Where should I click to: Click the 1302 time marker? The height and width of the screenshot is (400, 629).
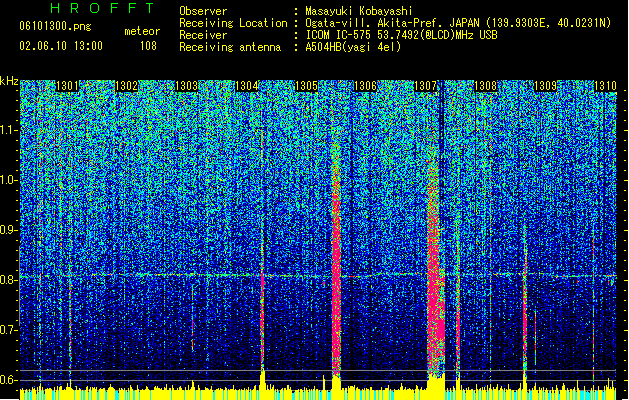126,86
